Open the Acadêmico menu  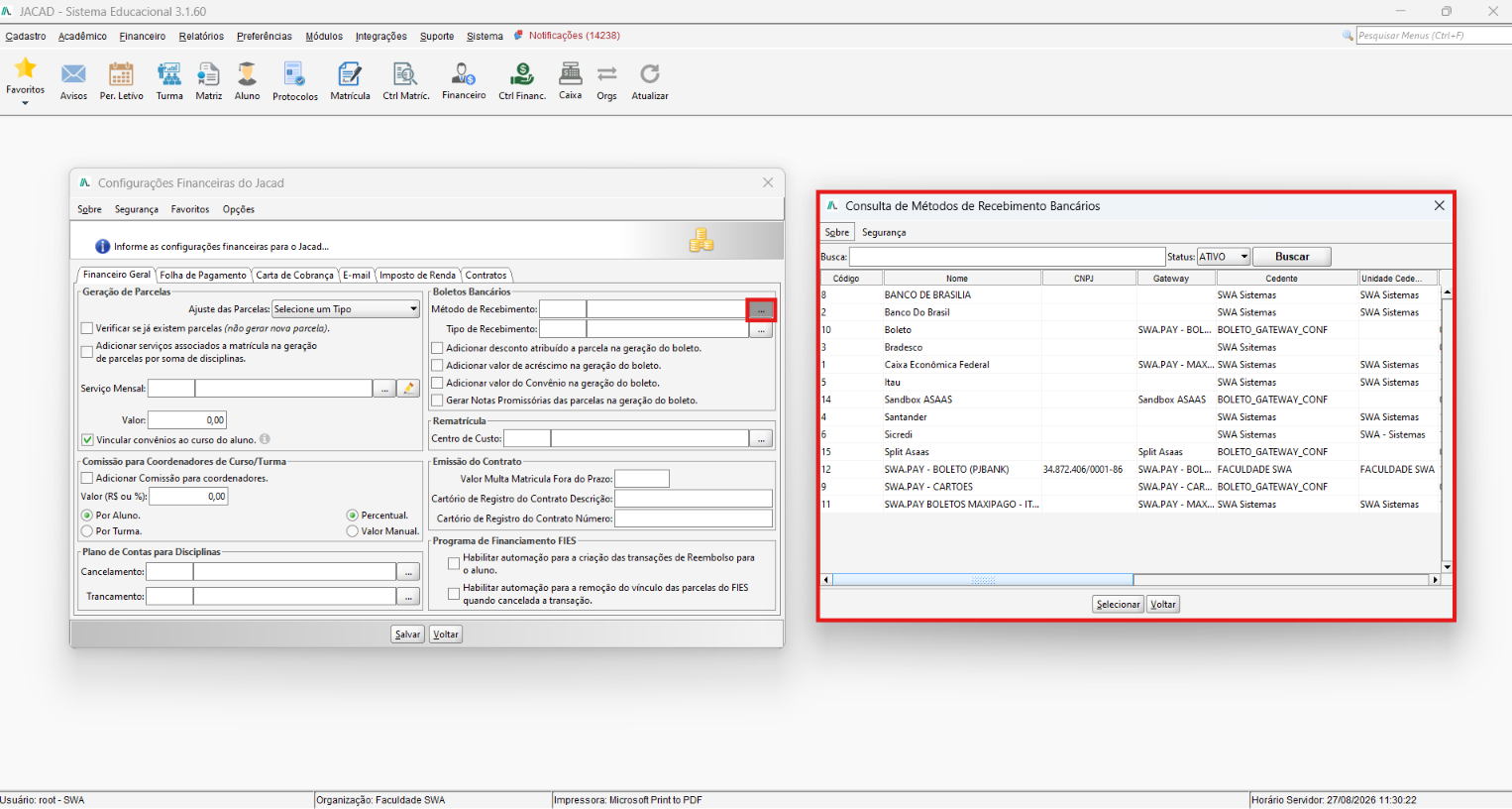pos(82,36)
